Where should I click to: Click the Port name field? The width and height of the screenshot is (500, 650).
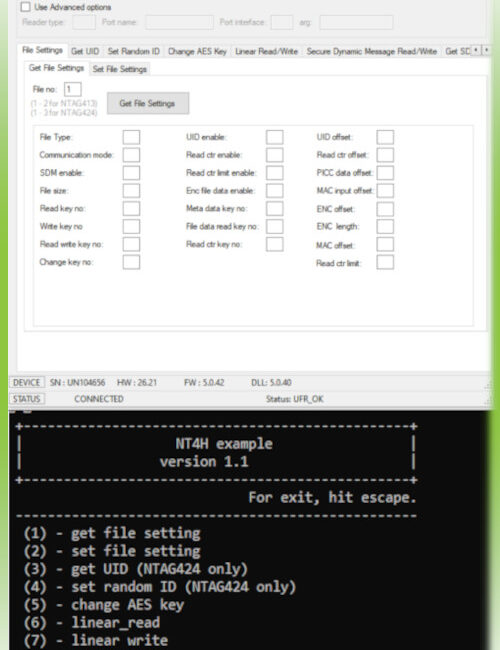click(179, 22)
